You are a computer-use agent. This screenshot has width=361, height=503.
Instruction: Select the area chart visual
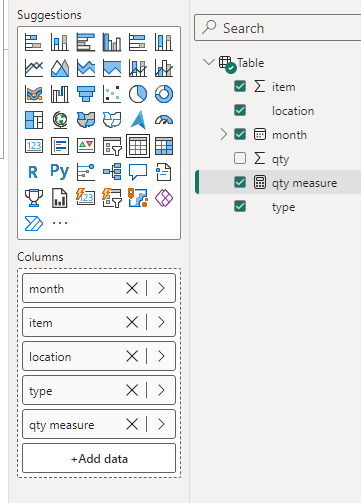click(60, 68)
